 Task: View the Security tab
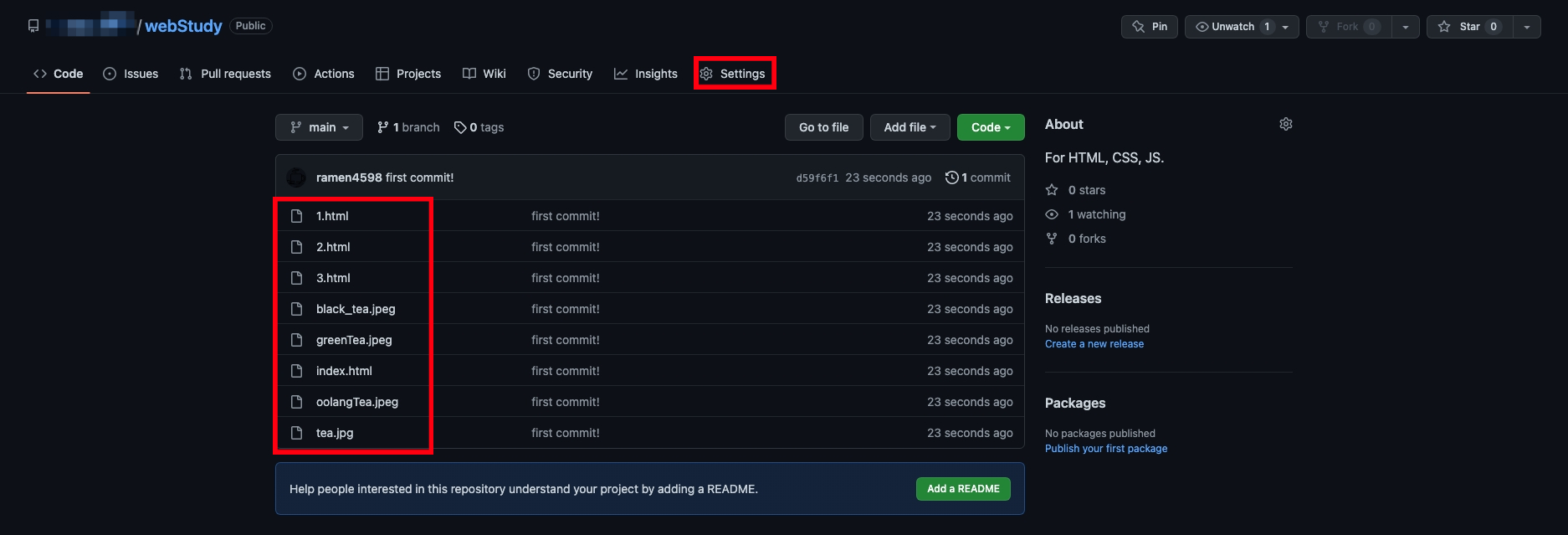560,74
